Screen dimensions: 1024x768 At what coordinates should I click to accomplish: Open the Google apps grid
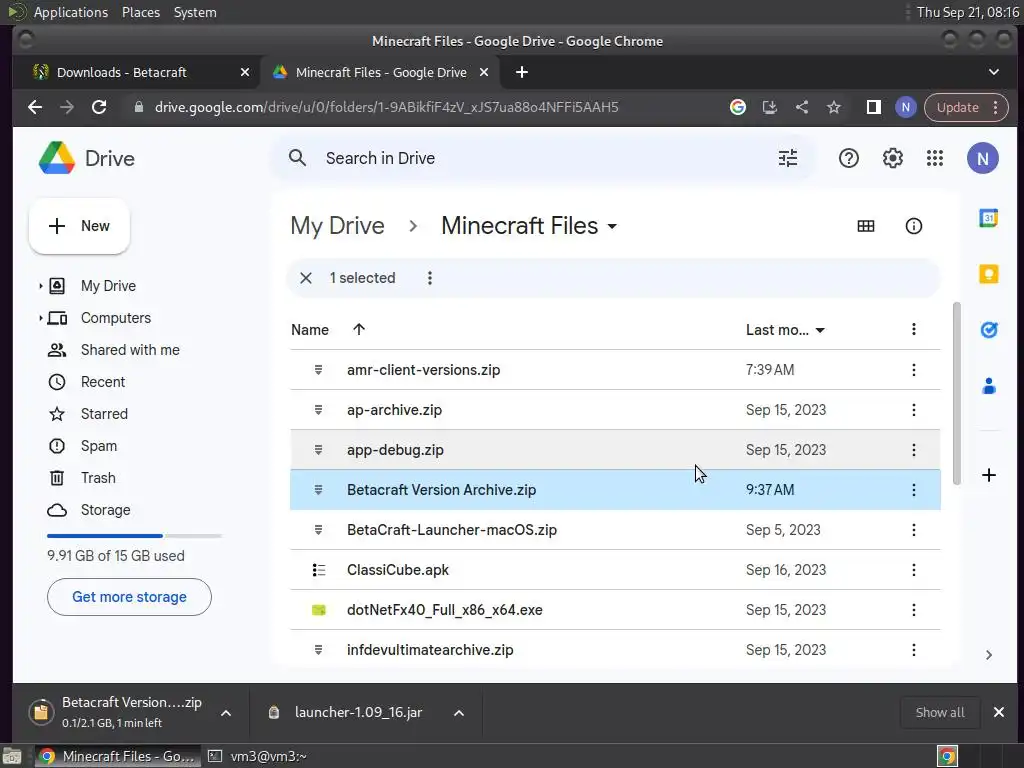pyautogui.click(x=935, y=158)
